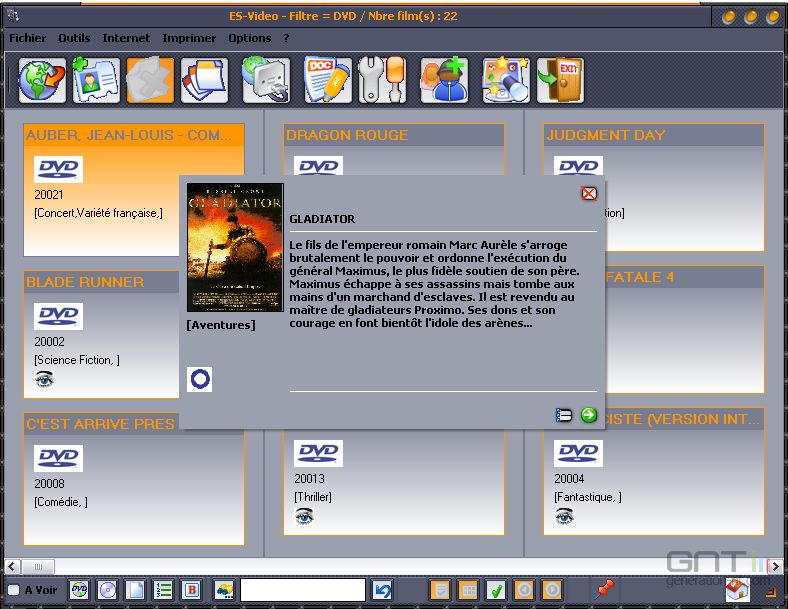Click the horizontal scrollbar left arrow
Viewport: 788px width, 609px height.
coord(13,567)
